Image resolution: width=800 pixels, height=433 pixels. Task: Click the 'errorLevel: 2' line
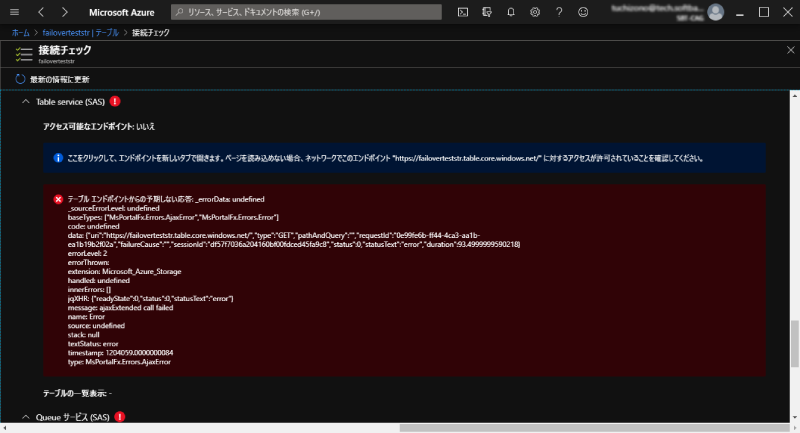click(87, 253)
